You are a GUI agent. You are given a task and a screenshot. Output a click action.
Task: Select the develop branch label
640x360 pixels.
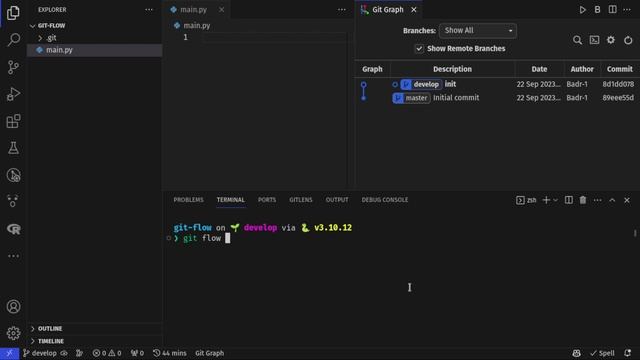pos(421,84)
